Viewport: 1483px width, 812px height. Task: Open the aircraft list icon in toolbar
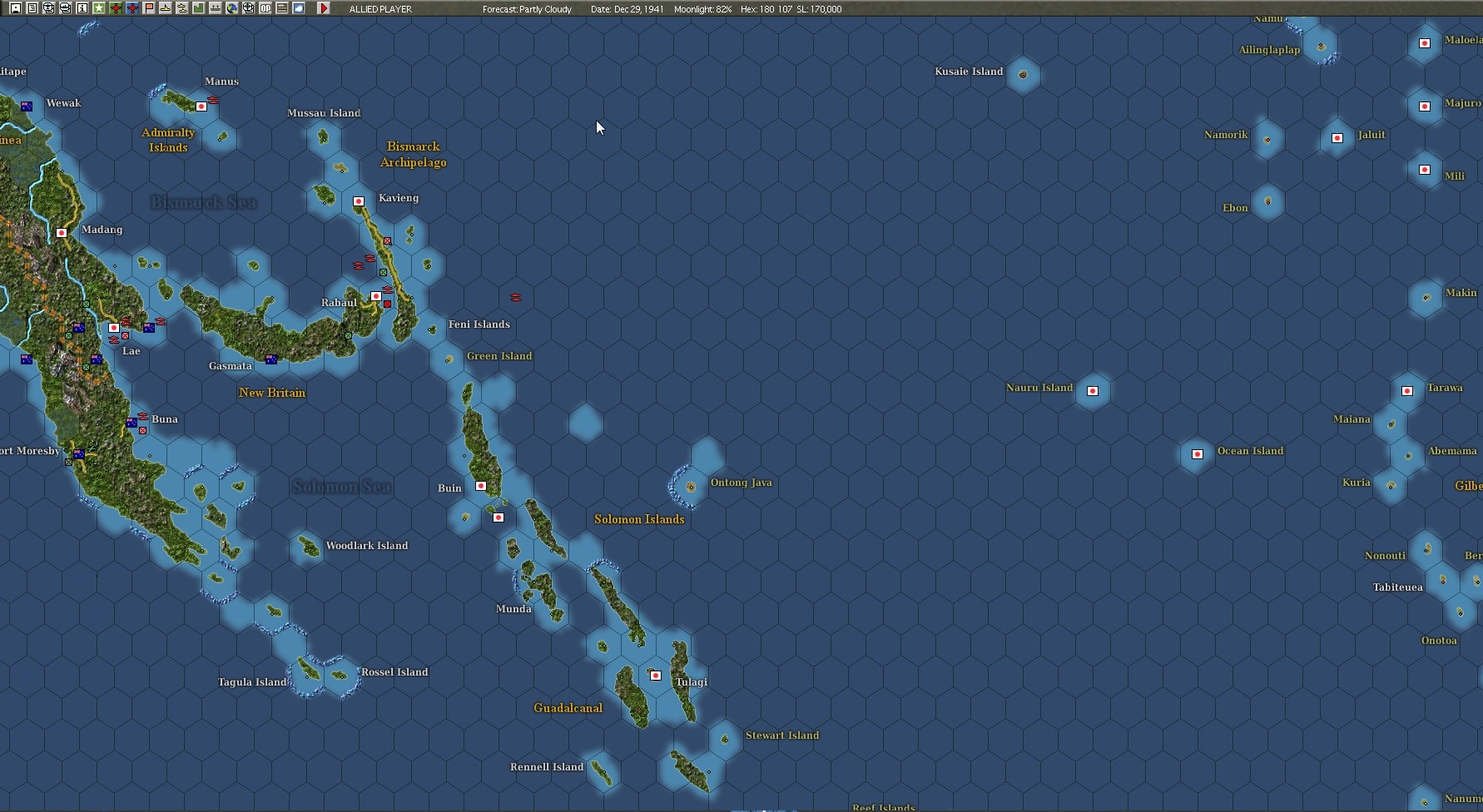49,8
